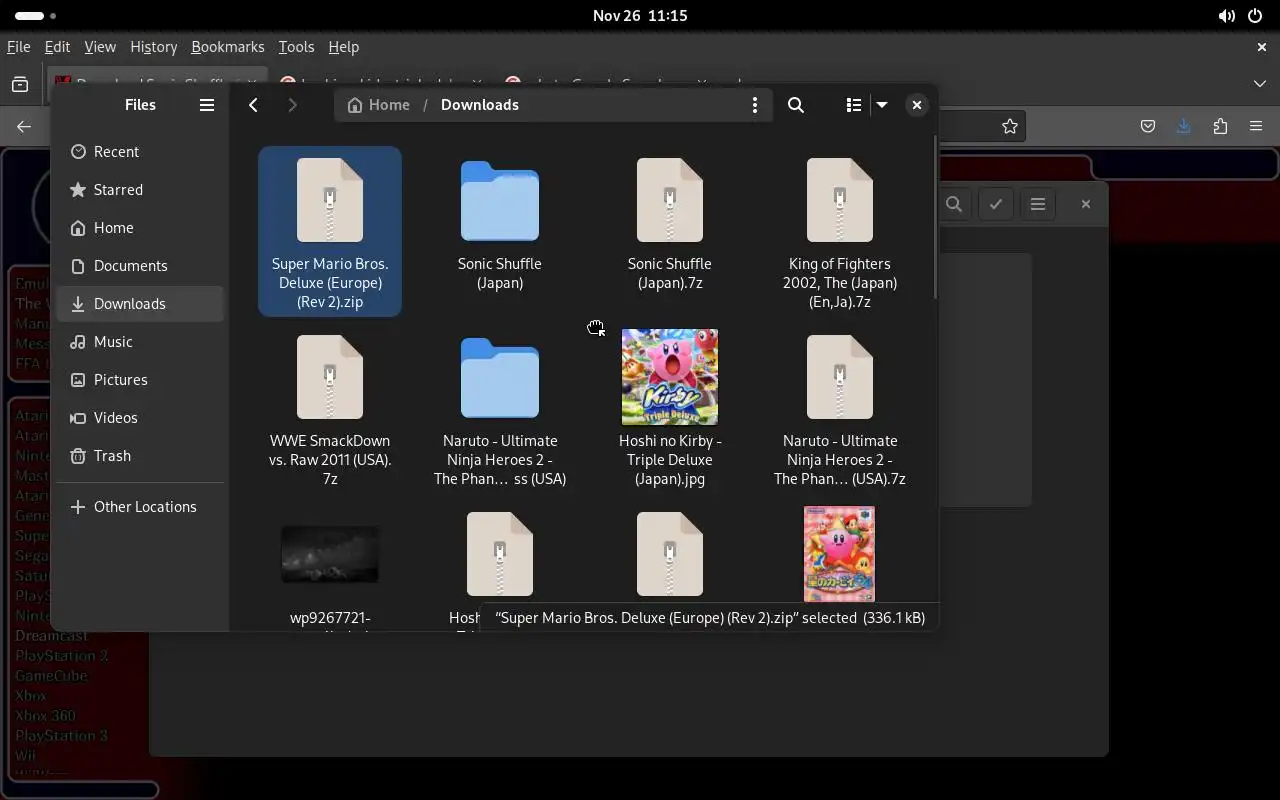1280x800 pixels.
Task: Open the Help menu in Firefox
Action: point(343,47)
